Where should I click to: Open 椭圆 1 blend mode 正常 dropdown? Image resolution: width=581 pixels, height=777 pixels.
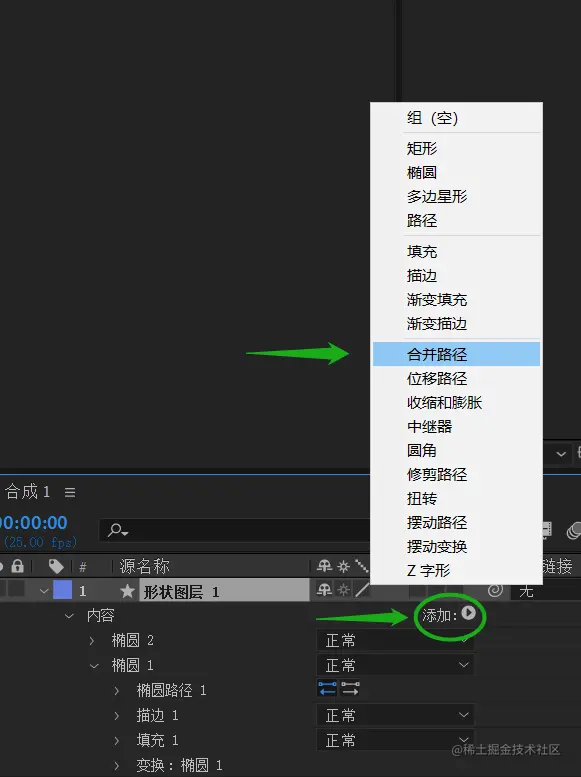point(395,665)
